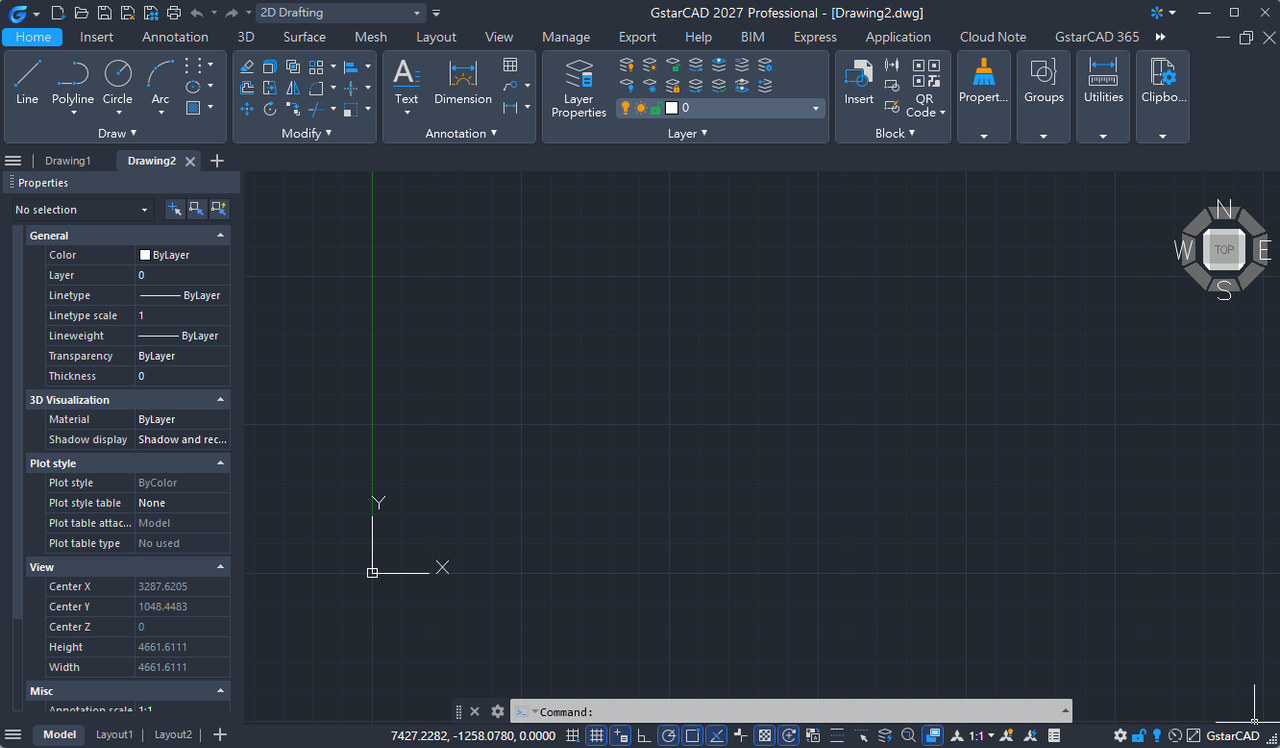Image resolution: width=1280 pixels, height=748 pixels.
Task: Click the Color ByLayer swatch in Properties
Action: click(x=146, y=256)
